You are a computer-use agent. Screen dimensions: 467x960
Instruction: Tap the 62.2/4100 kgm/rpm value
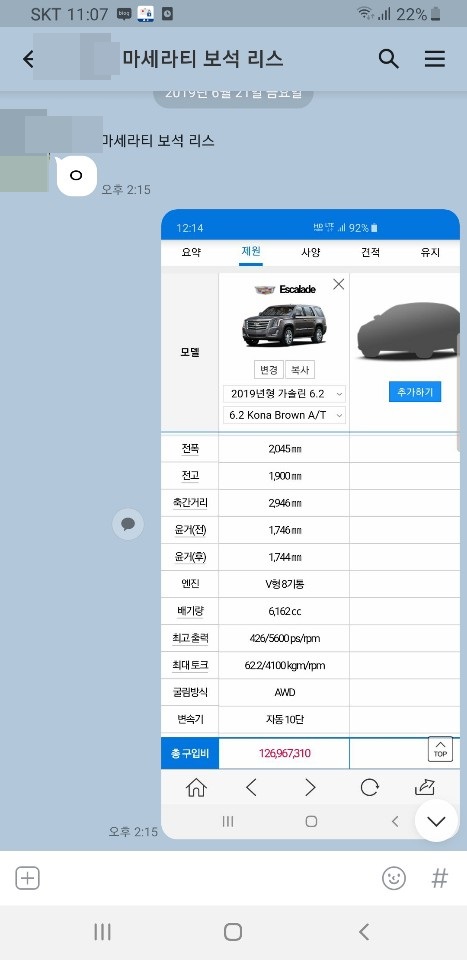click(x=285, y=666)
